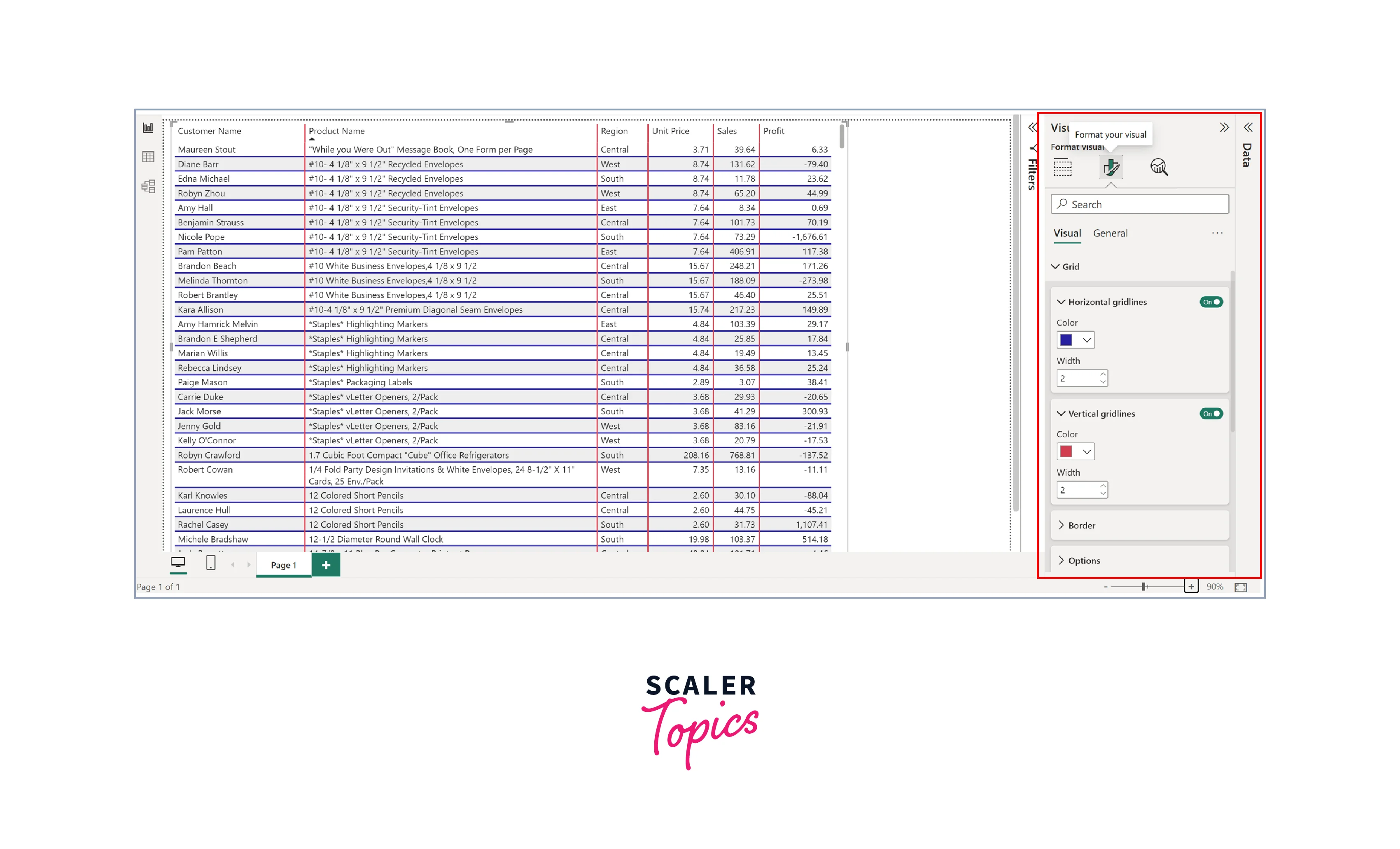The image size is (1400, 849).
Task: Collapse the Grid section
Action: point(1065,267)
